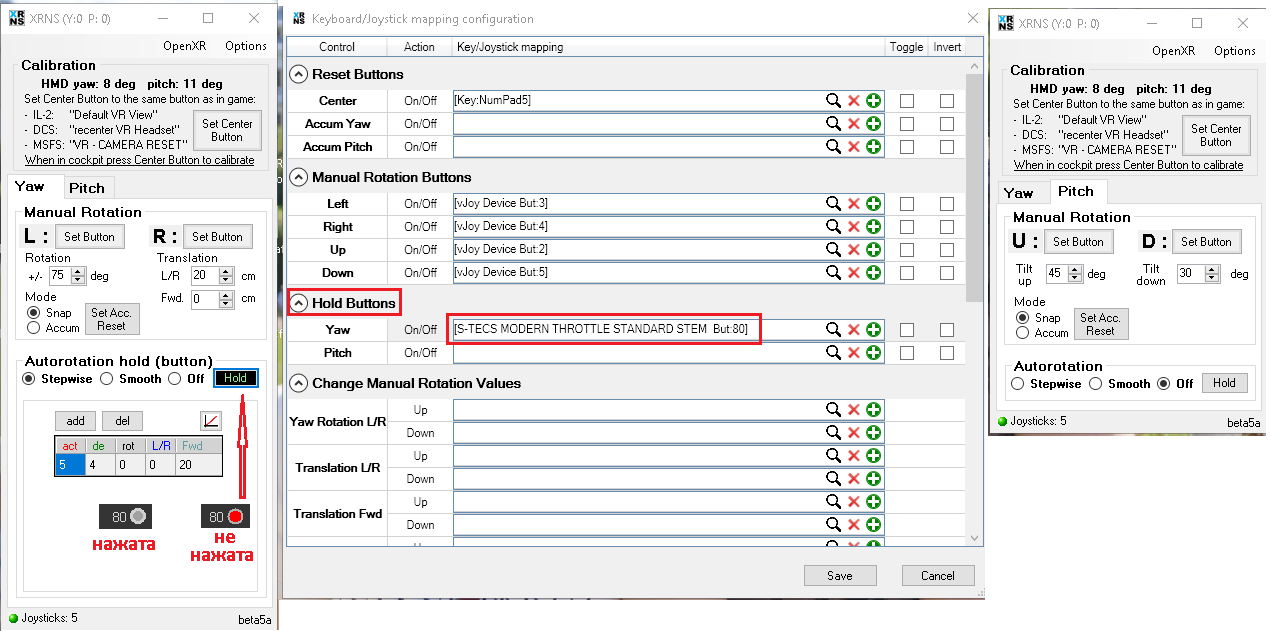Click green plus icon in Pitch hold row

tap(873, 353)
